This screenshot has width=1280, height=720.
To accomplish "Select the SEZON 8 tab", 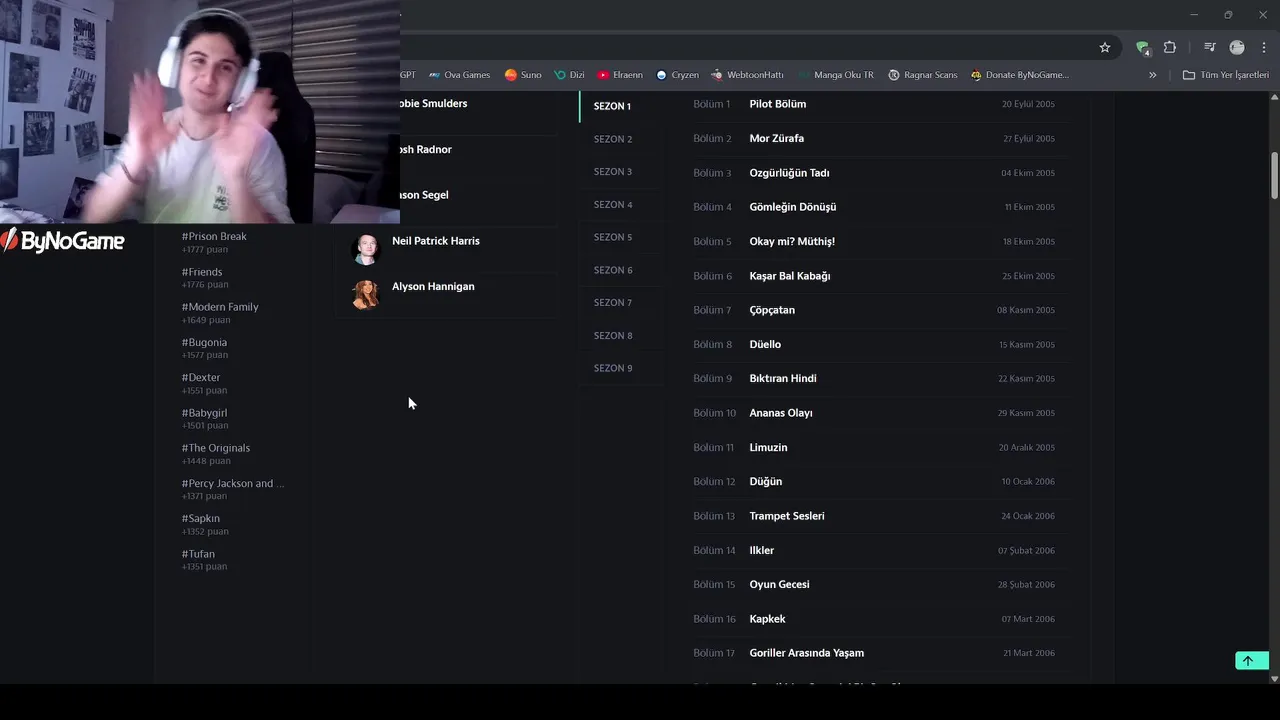I will point(613,335).
